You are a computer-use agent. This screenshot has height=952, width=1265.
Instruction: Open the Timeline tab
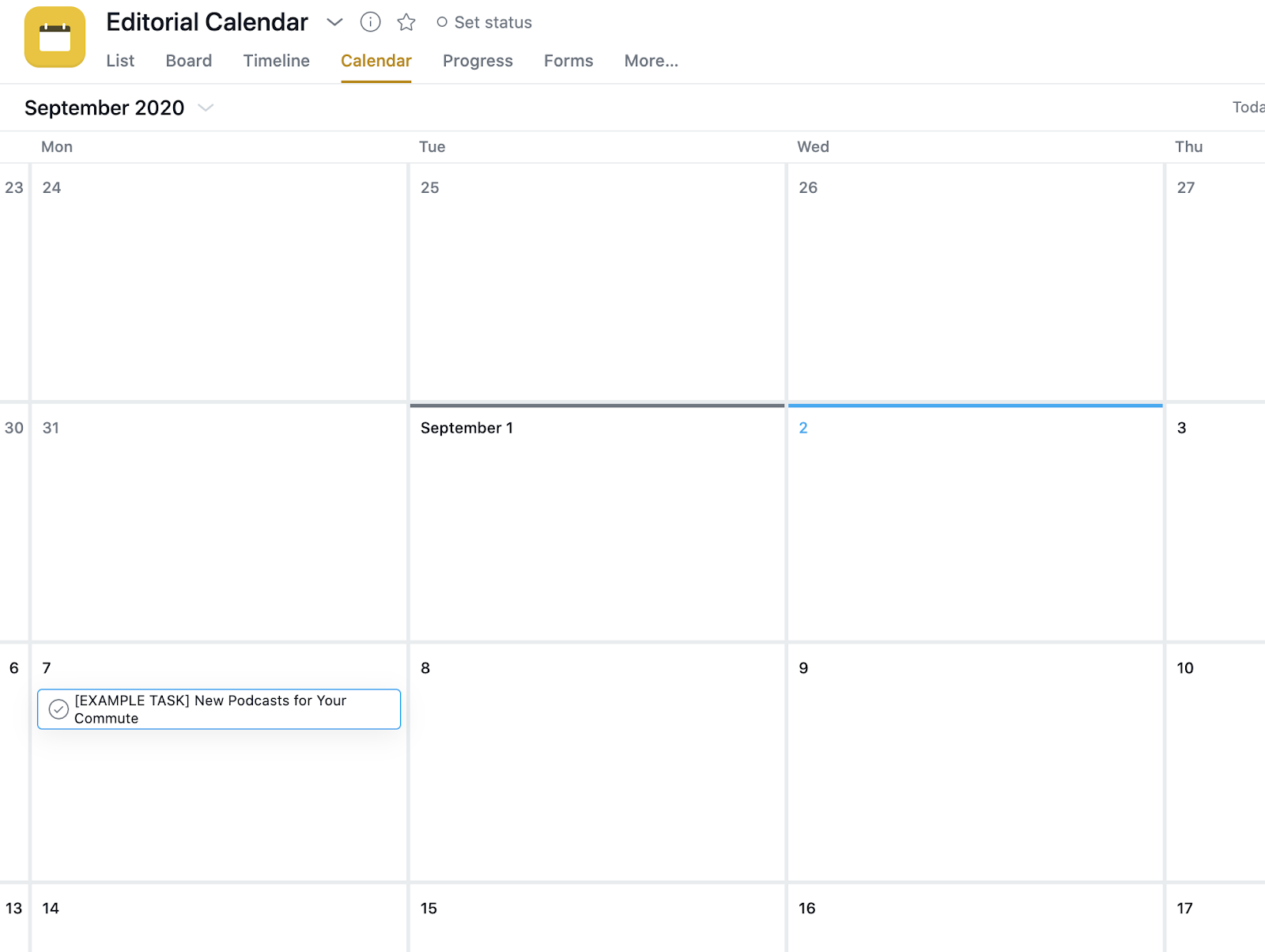[276, 61]
